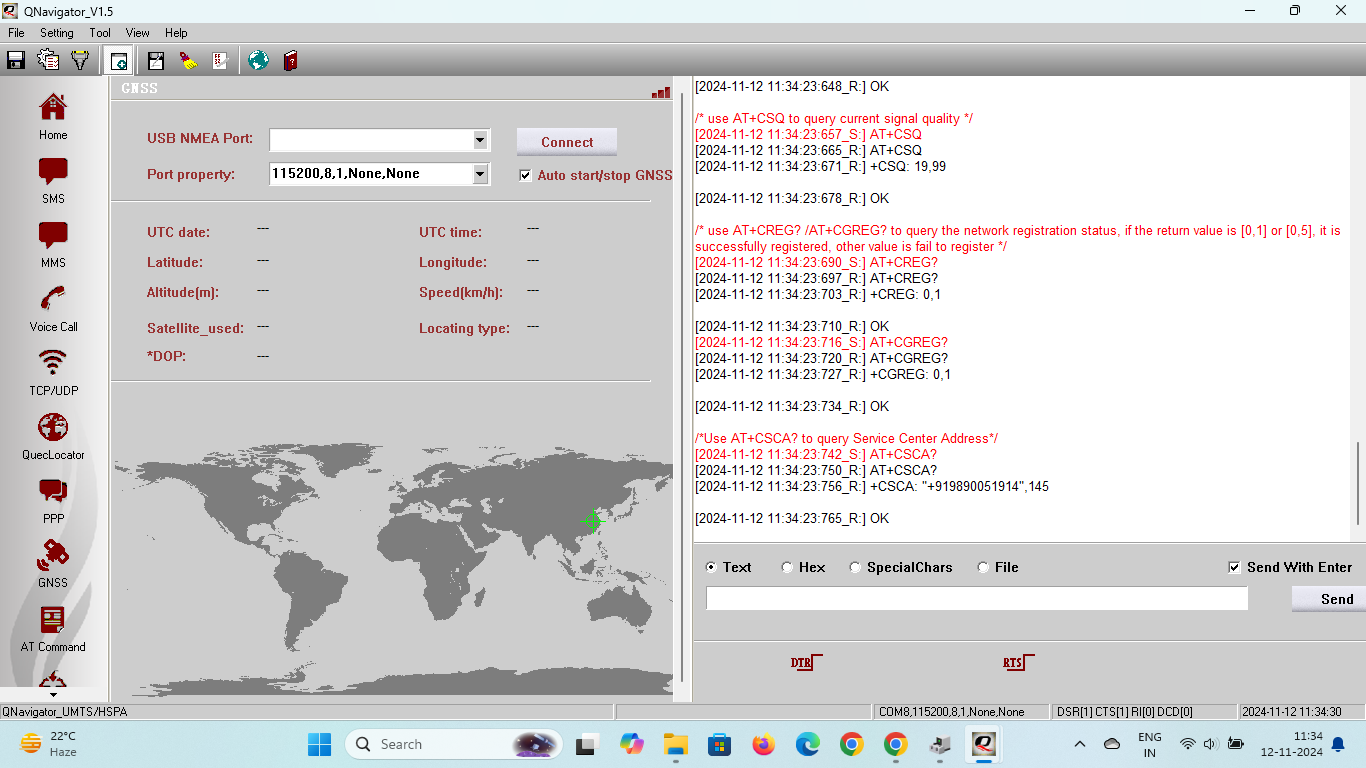The height and width of the screenshot is (768, 1366).
Task: Open the Setting menu
Action: click(x=57, y=33)
